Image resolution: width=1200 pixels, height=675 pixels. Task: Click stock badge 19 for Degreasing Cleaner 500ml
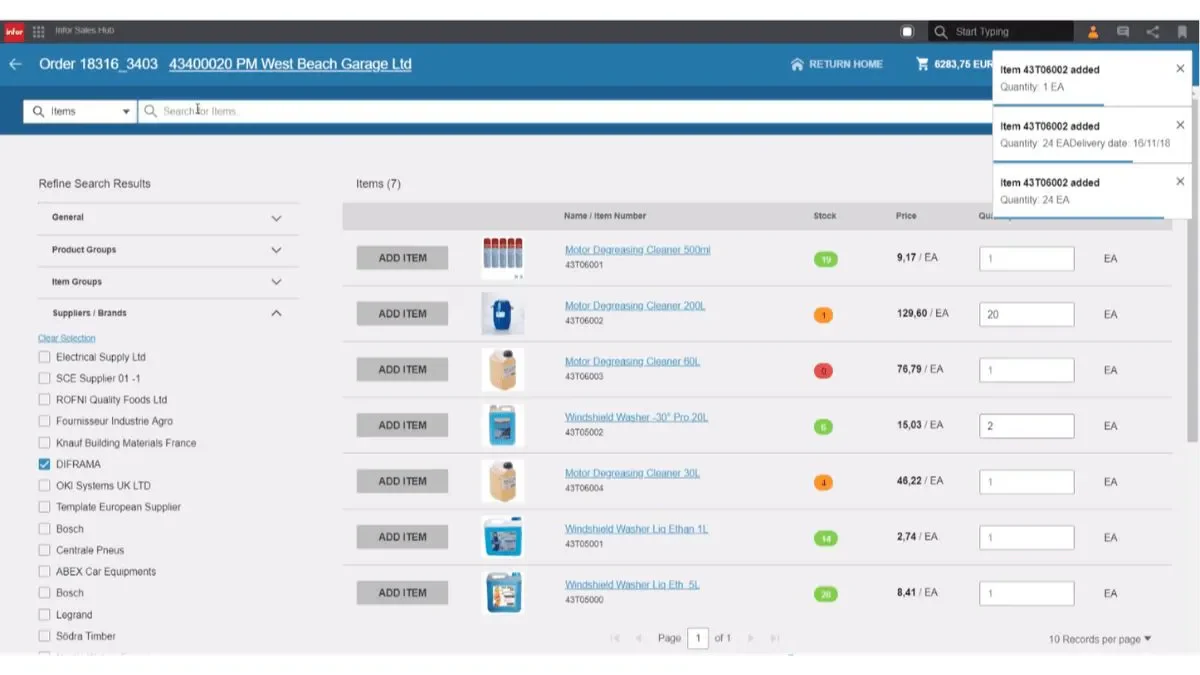(826, 260)
